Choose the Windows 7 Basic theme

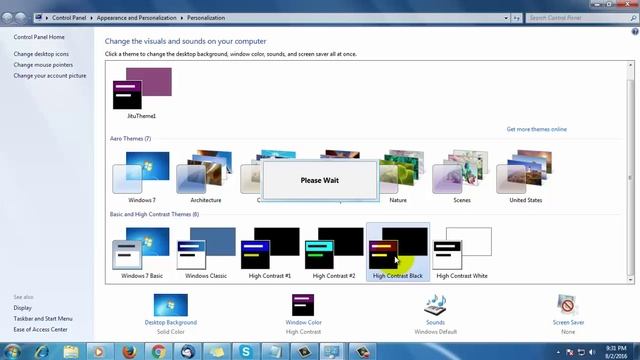(x=142, y=253)
